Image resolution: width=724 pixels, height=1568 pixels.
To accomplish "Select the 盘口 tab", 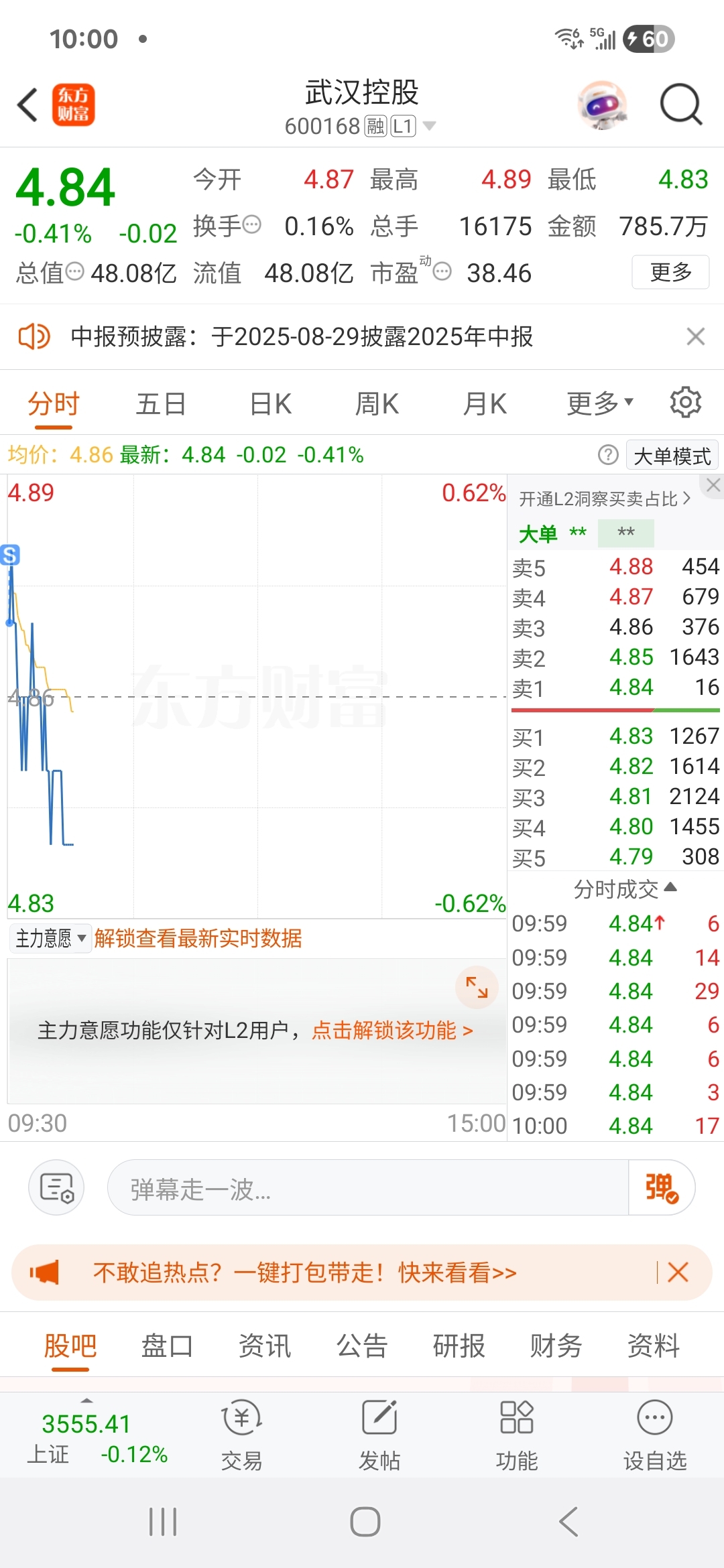I will click(168, 1346).
